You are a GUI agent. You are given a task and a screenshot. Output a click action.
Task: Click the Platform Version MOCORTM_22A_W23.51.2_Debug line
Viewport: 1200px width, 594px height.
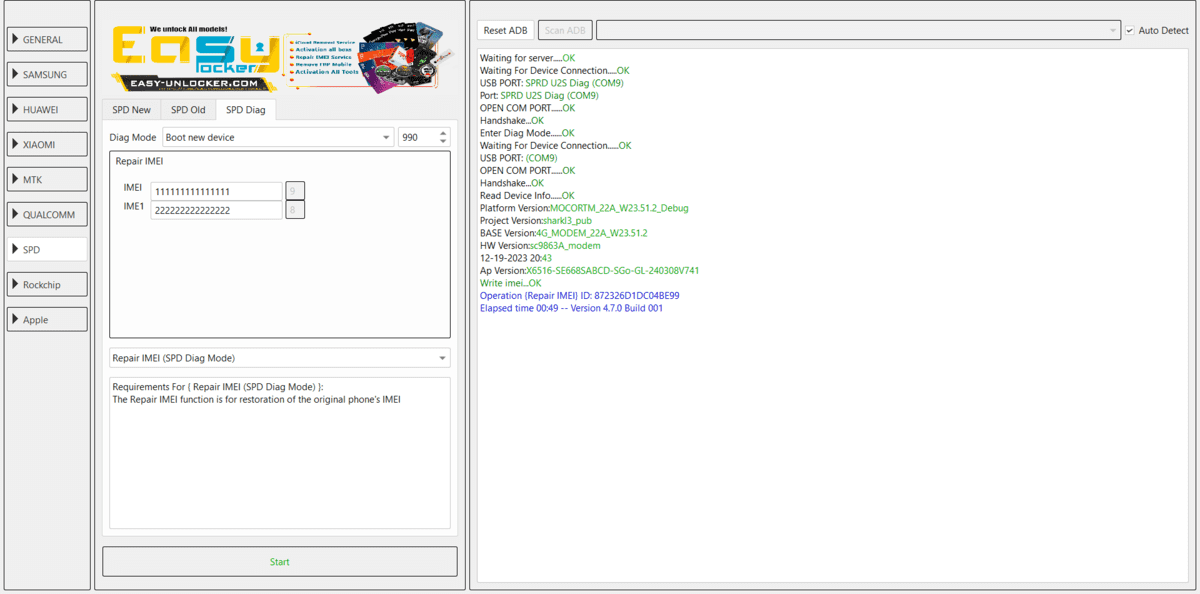(x=584, y=208)
